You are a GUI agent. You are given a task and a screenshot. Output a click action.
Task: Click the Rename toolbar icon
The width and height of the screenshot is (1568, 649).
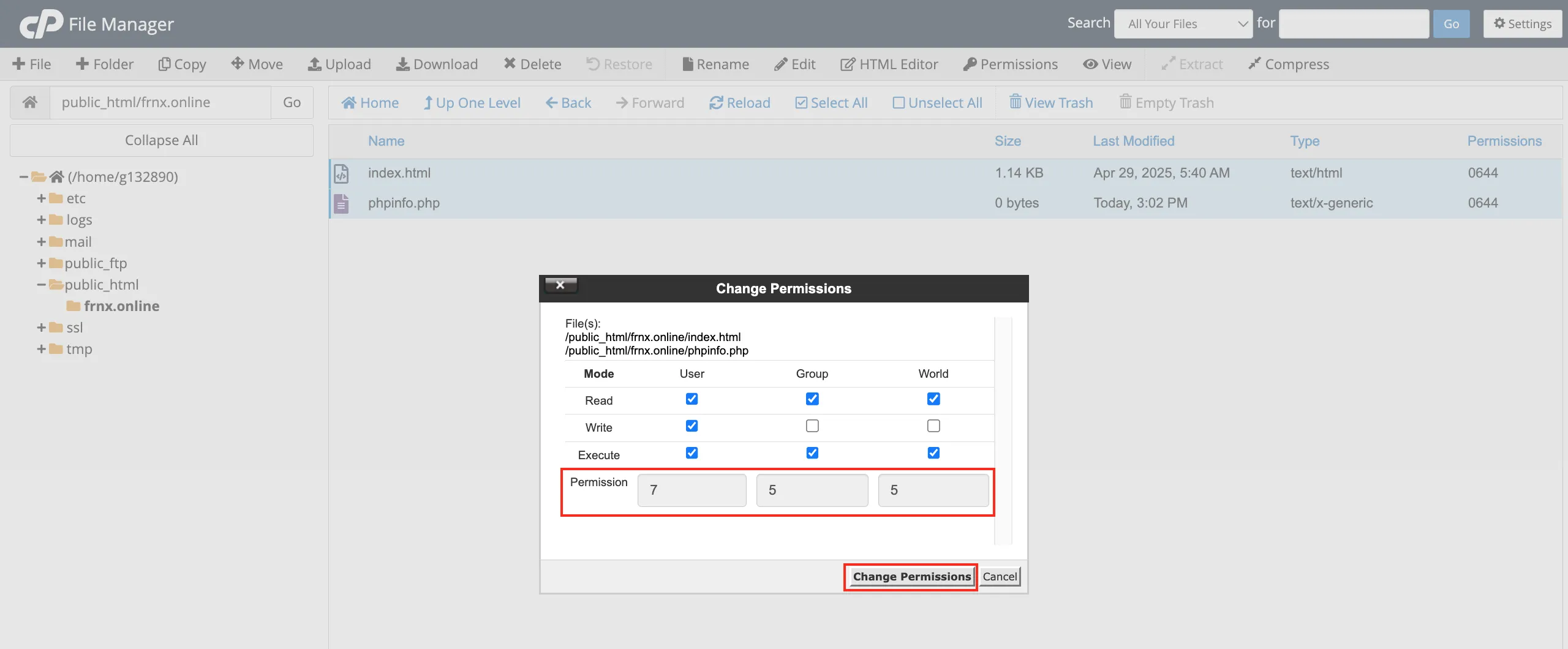pos(688,64)
